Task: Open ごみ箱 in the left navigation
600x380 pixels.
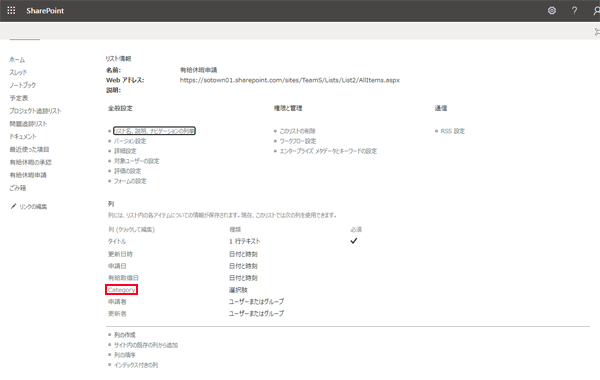Action: (18, 188)
